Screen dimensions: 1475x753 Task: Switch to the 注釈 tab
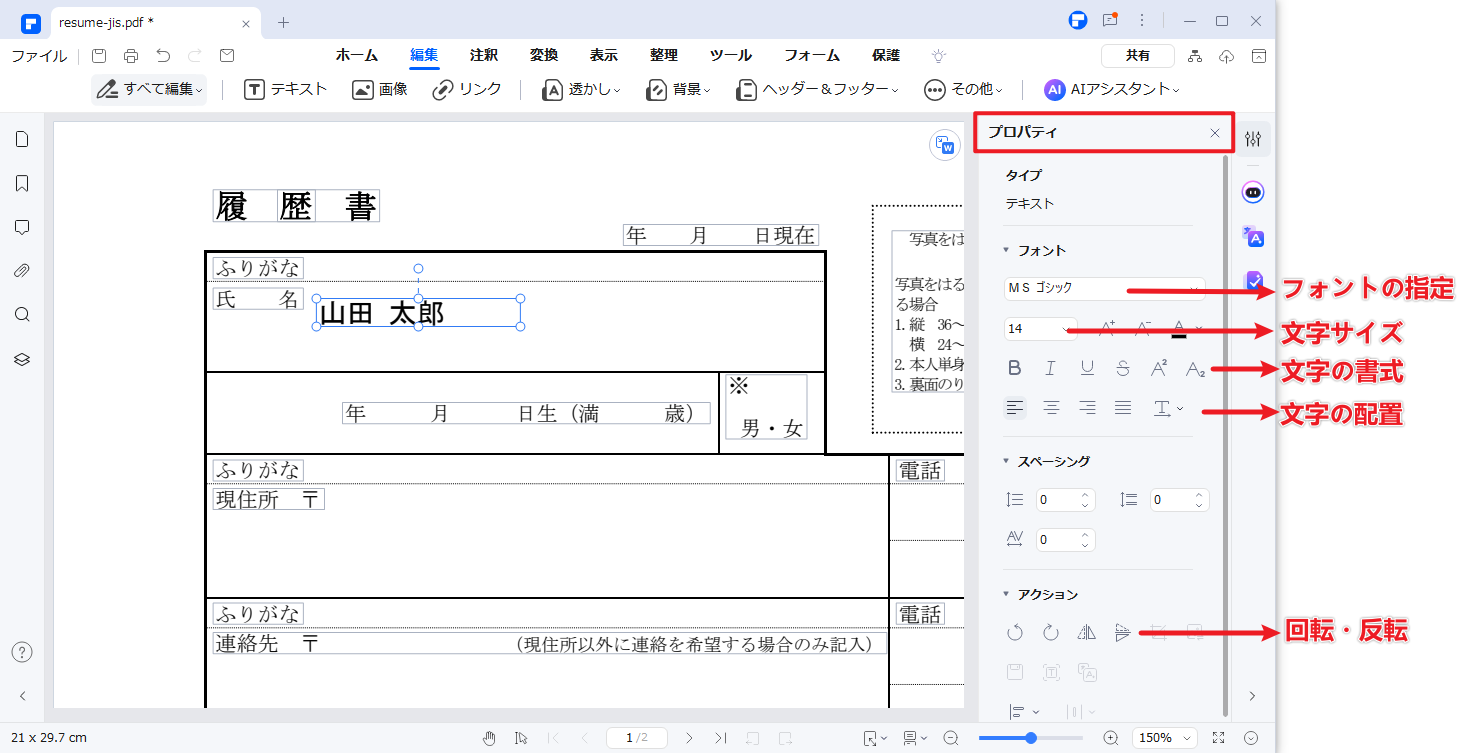tap(484, 56)
